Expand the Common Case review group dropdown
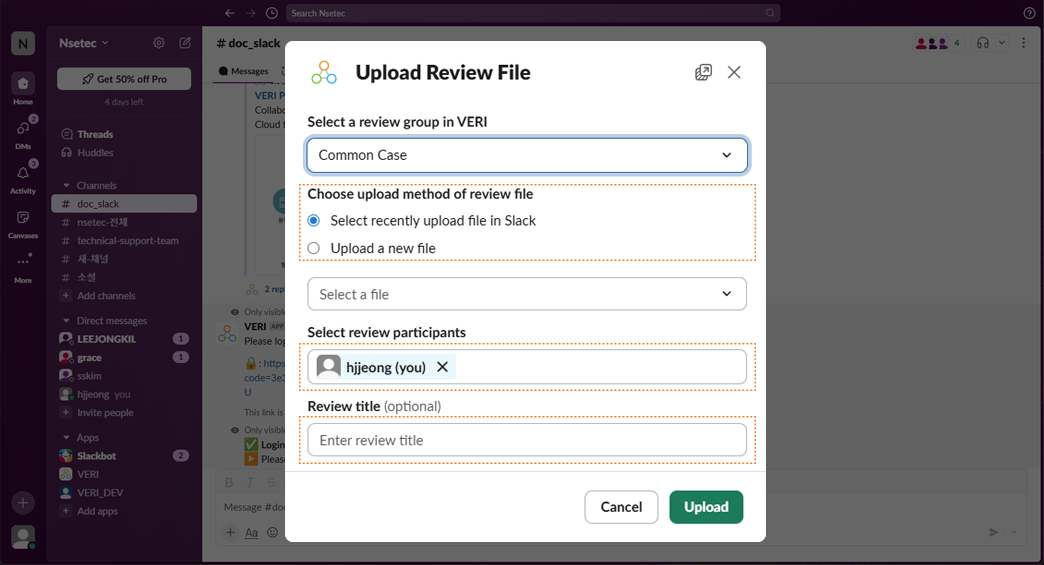This screenshot has width=1044, height=565. click(527, 155)
